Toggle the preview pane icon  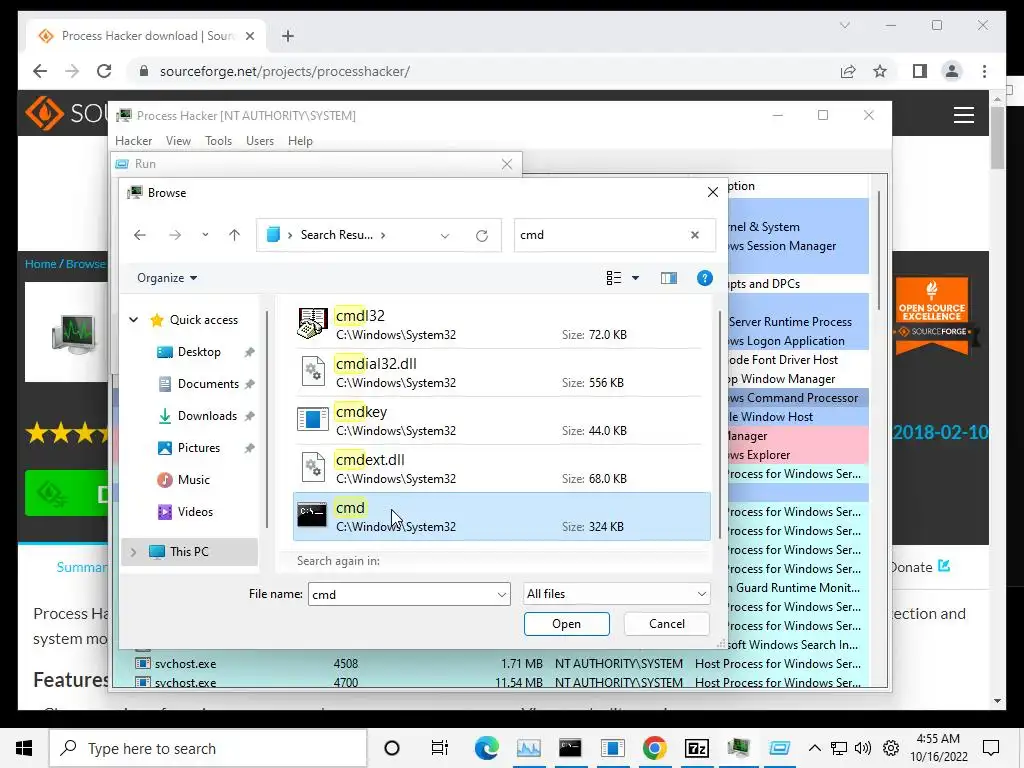click(x=669, y=278)
